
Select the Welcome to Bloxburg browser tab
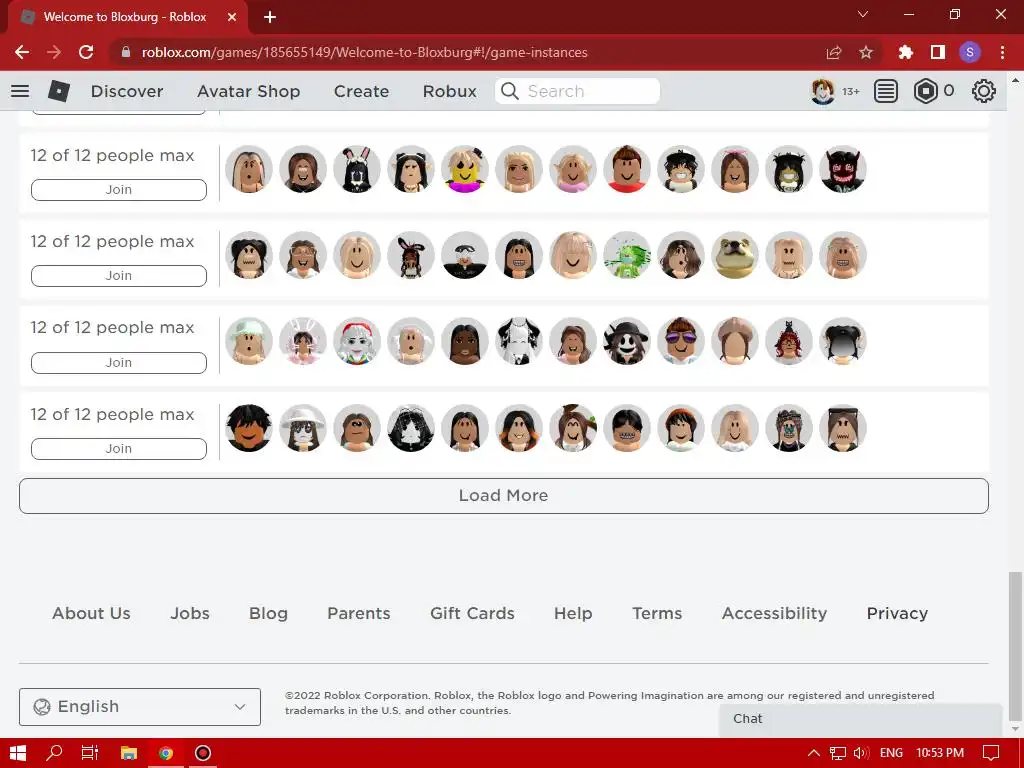pos(127,18)
